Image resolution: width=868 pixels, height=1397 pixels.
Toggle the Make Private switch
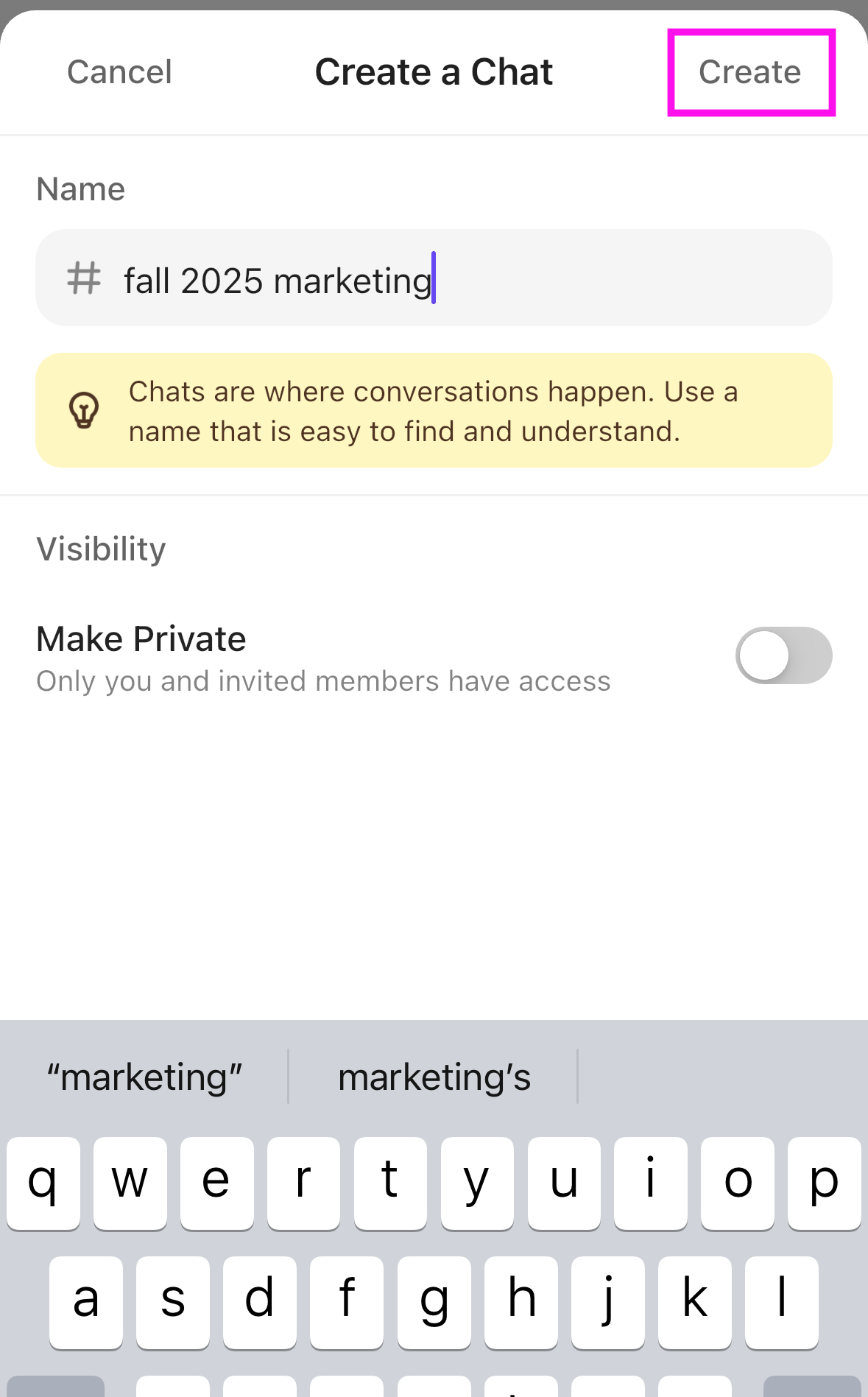click(x=783, y=655)
